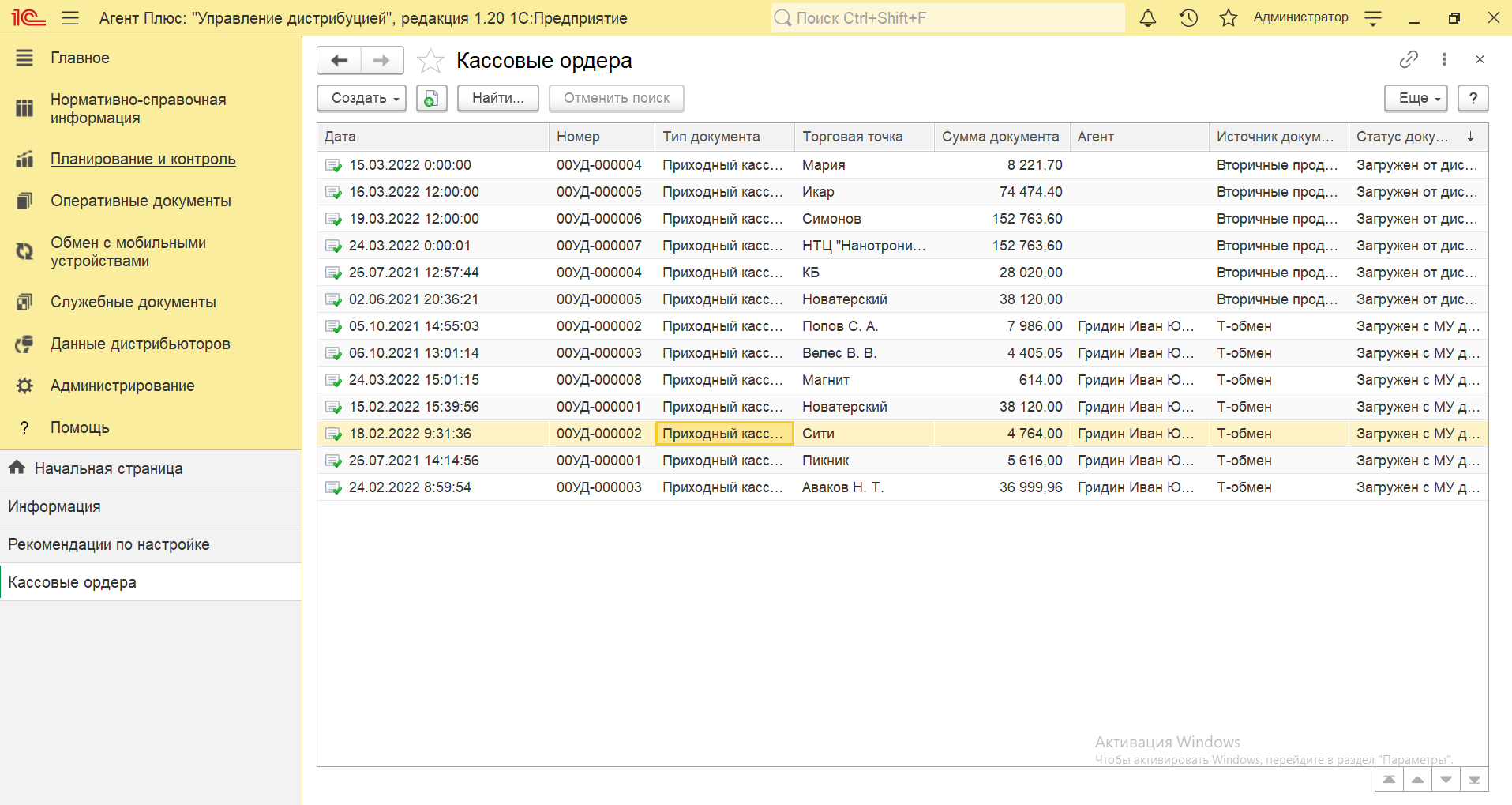Image resolution: width=1512 pixels, height=805 pixels.
Task: Click the copy document icon button
Action: click(x=432, y=98)
